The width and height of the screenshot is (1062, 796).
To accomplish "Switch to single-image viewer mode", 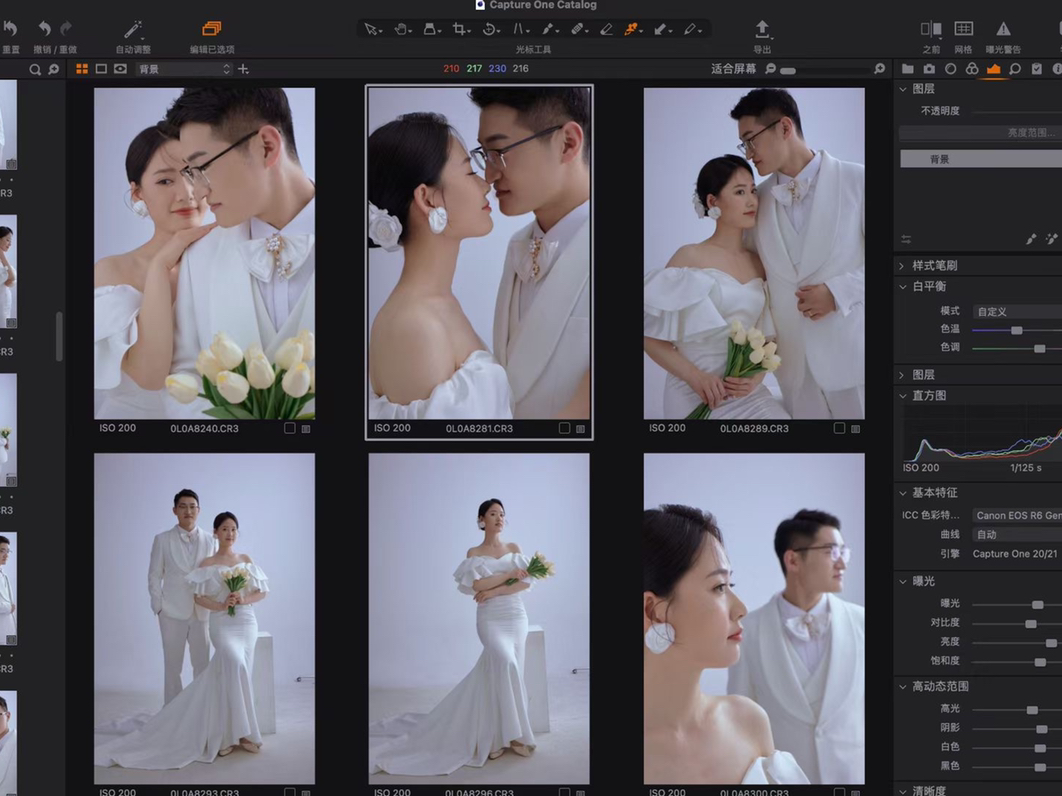I will pyautogui.click(x=101, y=69).
